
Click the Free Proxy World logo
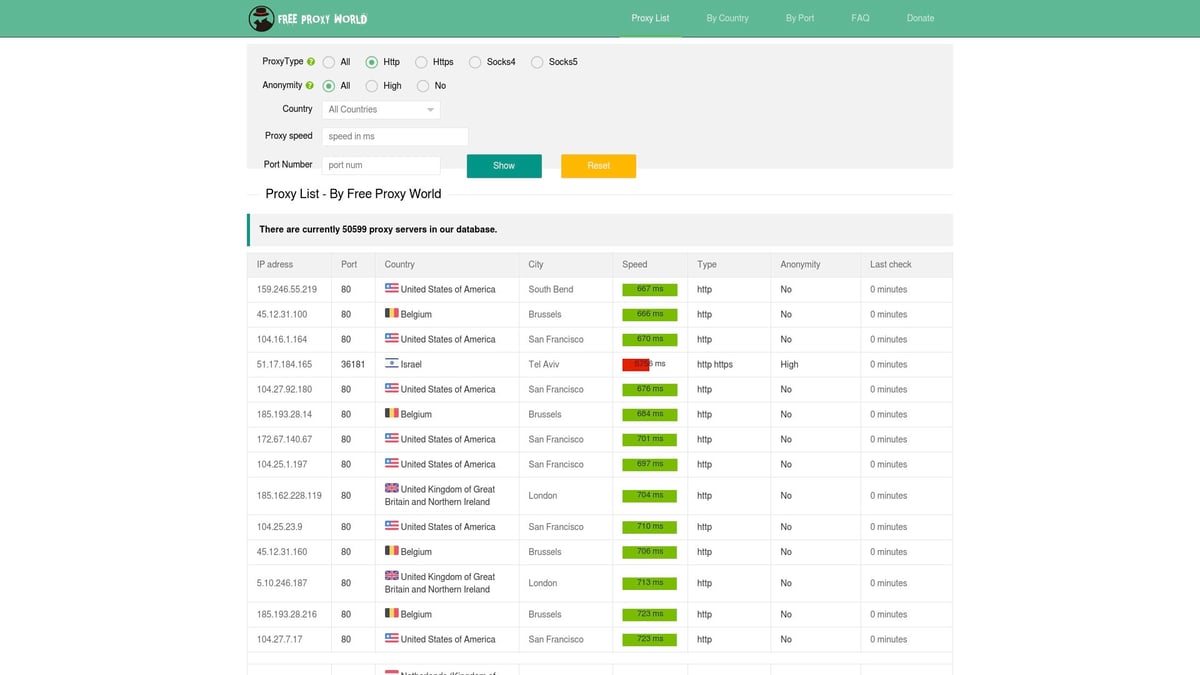(308, 18)
